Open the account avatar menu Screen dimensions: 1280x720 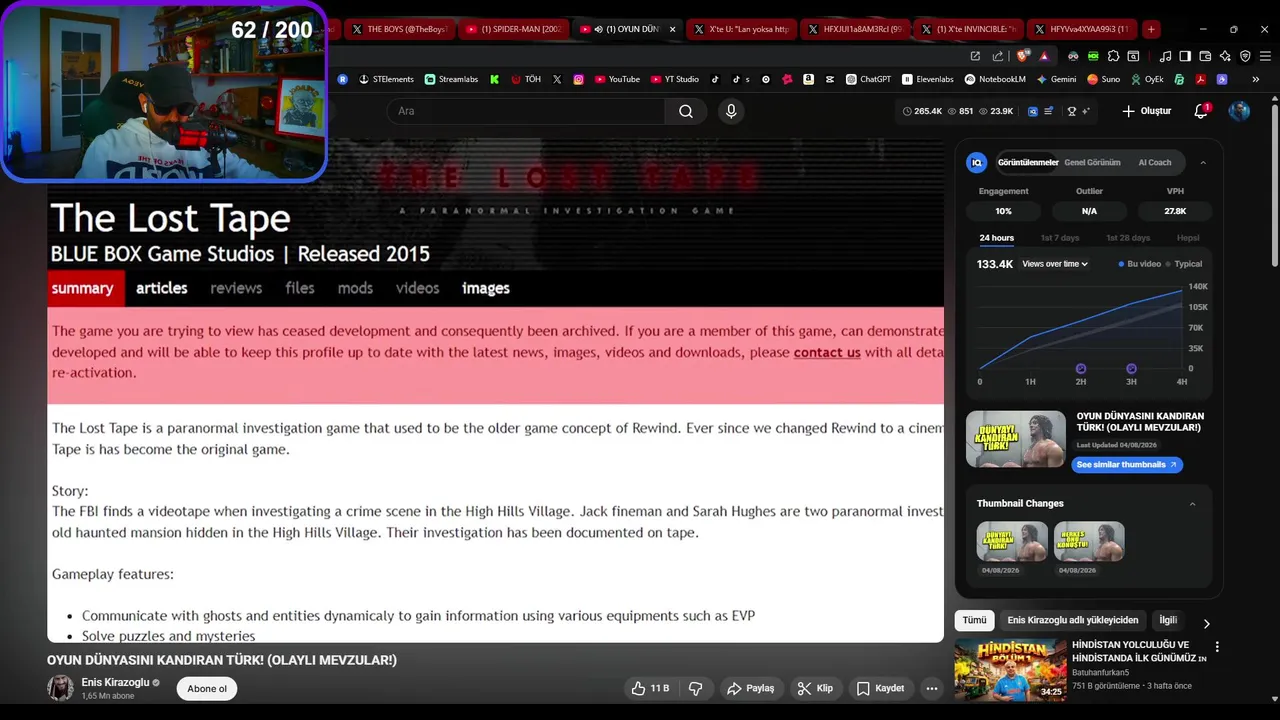pos(1239,111)
